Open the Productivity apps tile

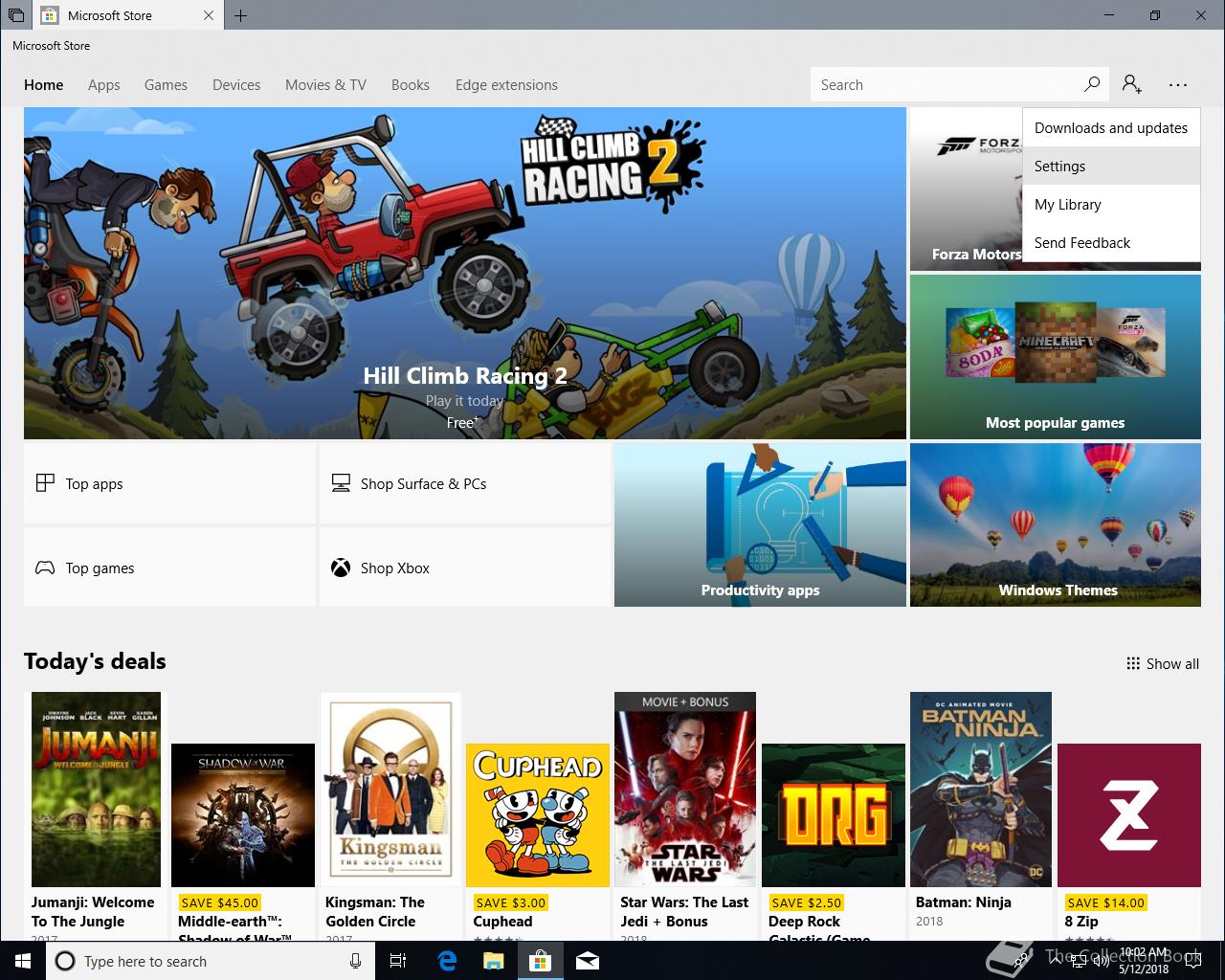760,524
